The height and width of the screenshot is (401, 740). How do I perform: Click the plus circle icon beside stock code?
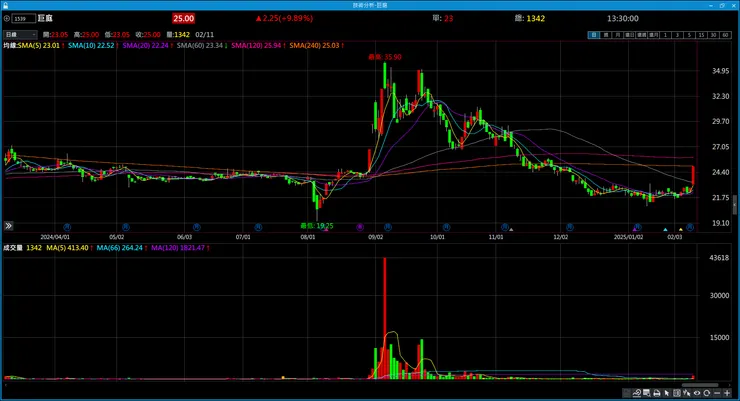(7, 18)
